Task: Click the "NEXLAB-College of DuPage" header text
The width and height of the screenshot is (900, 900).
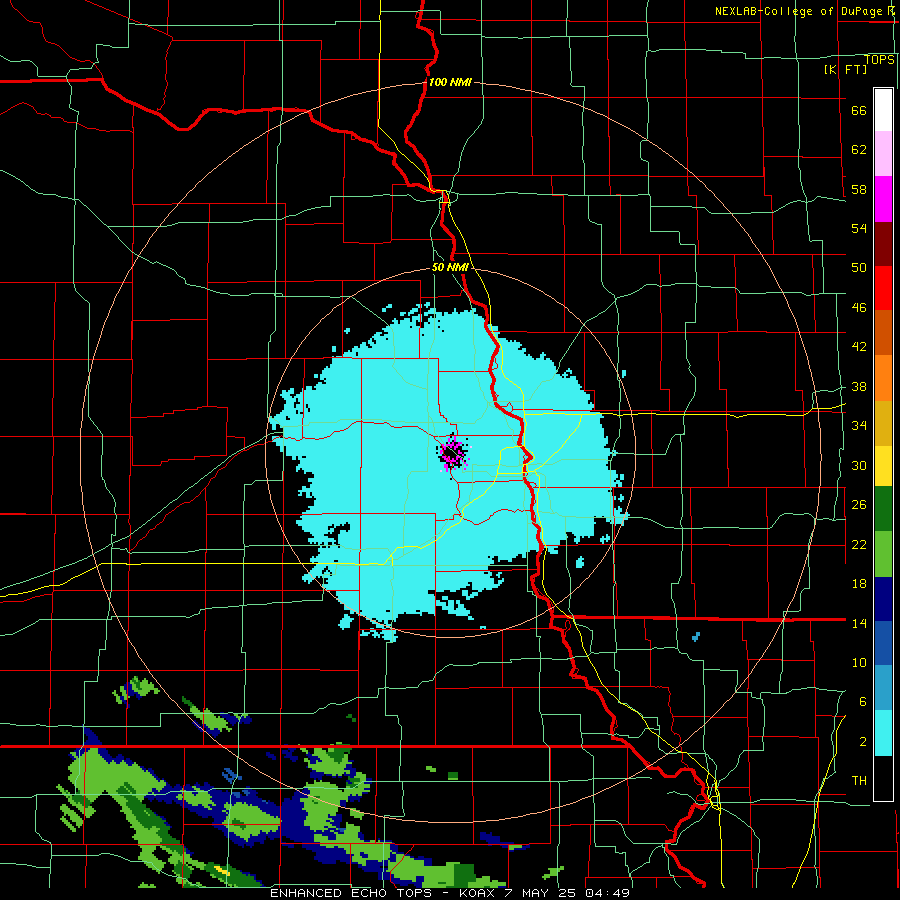Action: 797,11
